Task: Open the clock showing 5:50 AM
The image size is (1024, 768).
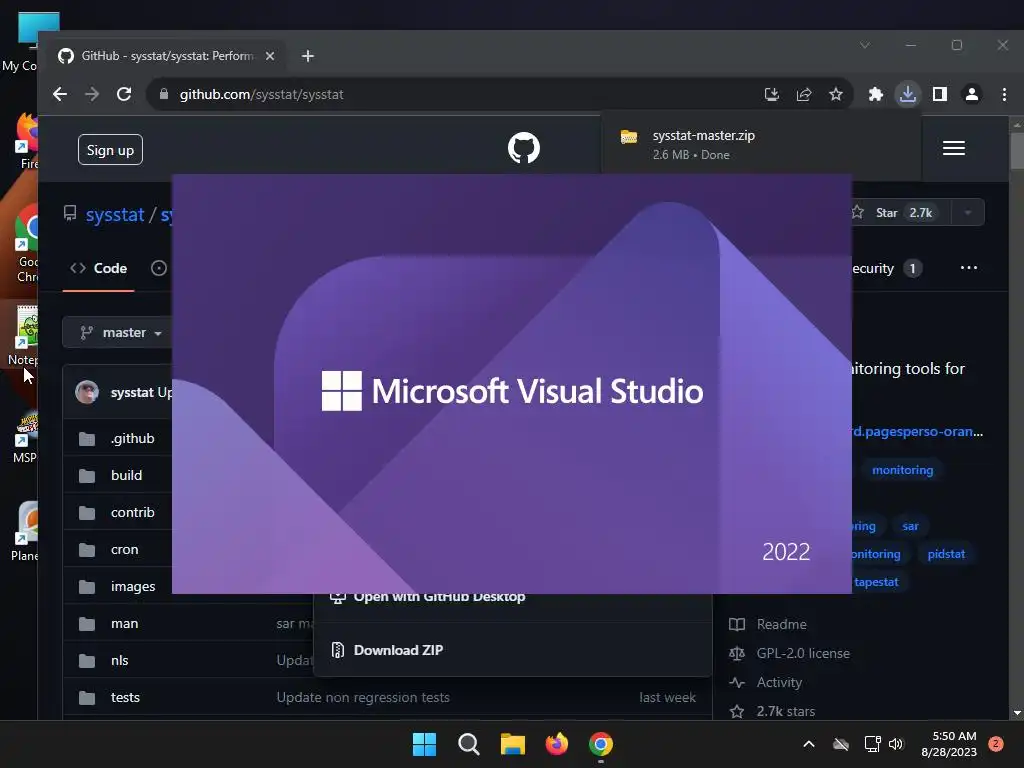Action: [x=949, y=744]
